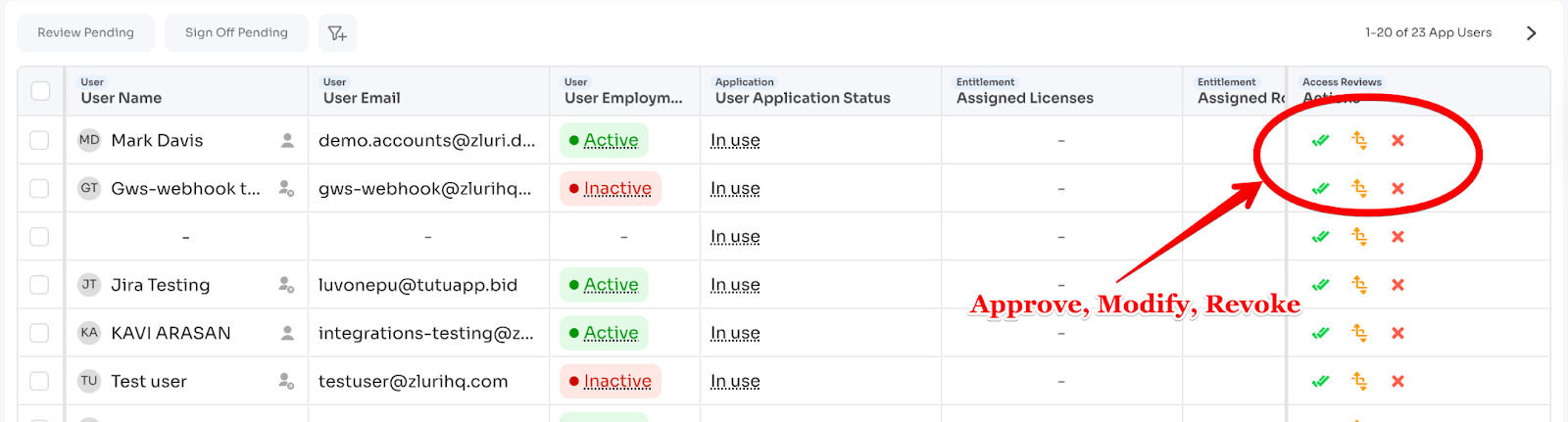Click the User Application Status column header
The height and width of the screenshot is (422, 1568).
click(x=821, y=91)
